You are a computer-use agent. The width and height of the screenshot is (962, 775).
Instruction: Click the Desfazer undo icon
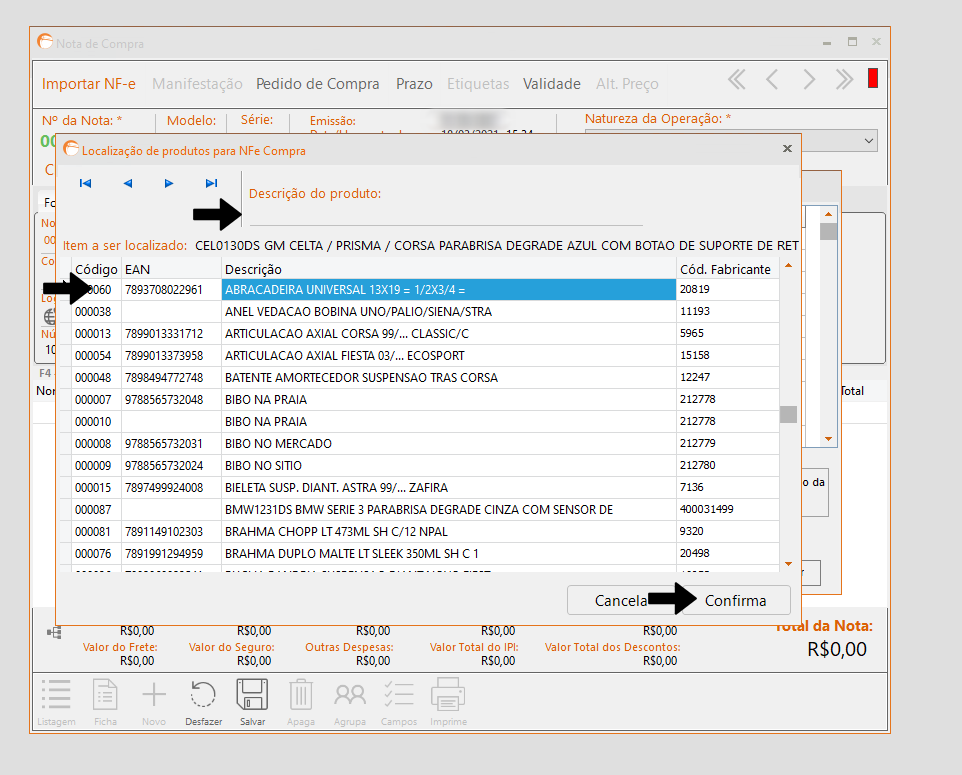click(203, 696)
